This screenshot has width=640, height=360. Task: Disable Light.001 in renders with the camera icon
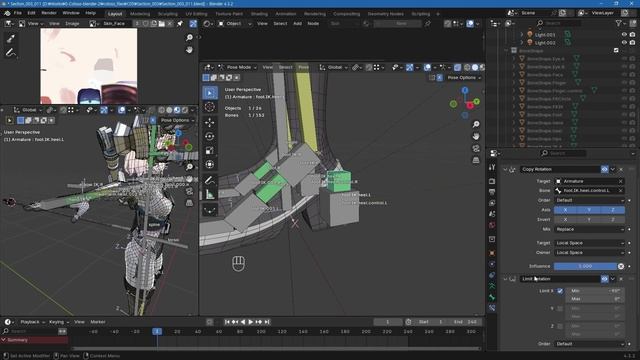coord(632,35)
